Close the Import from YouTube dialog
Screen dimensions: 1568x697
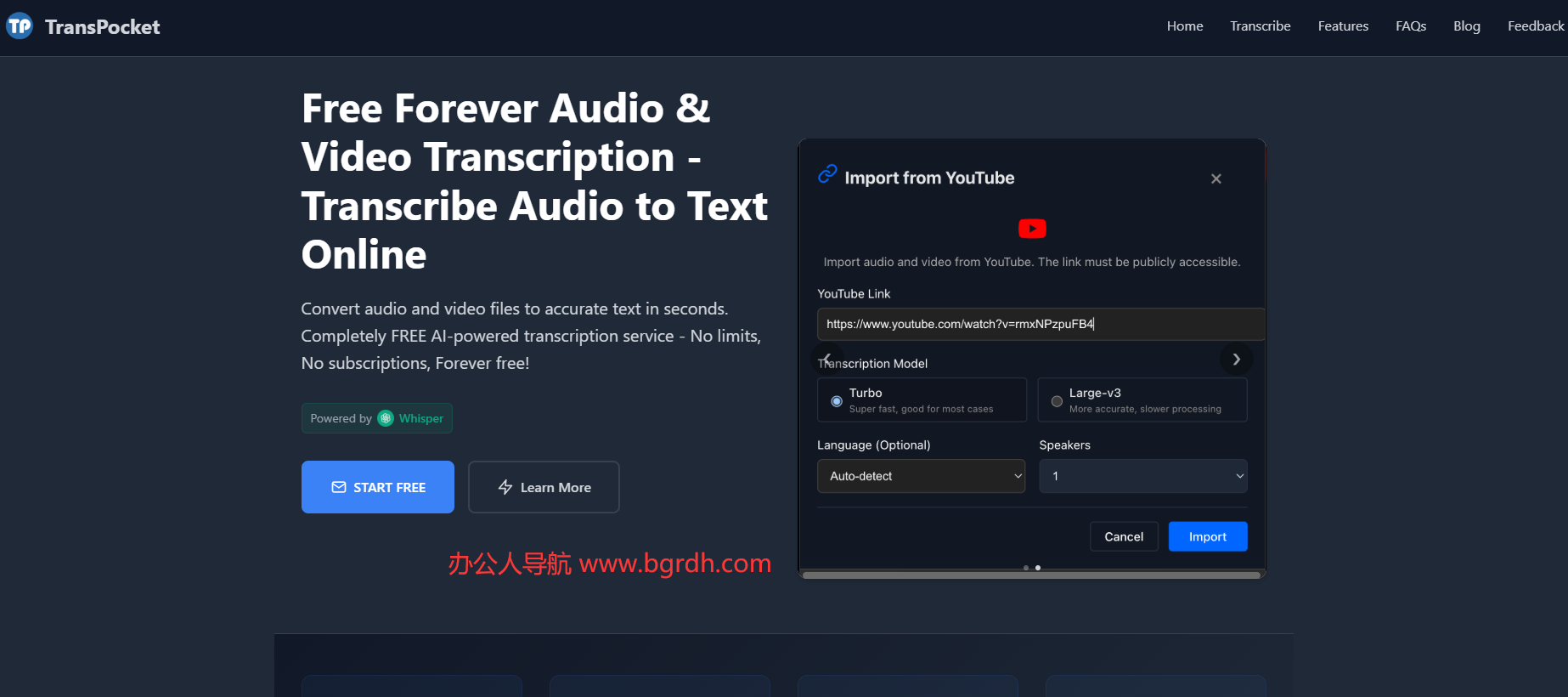click(x=1216, y=178)
